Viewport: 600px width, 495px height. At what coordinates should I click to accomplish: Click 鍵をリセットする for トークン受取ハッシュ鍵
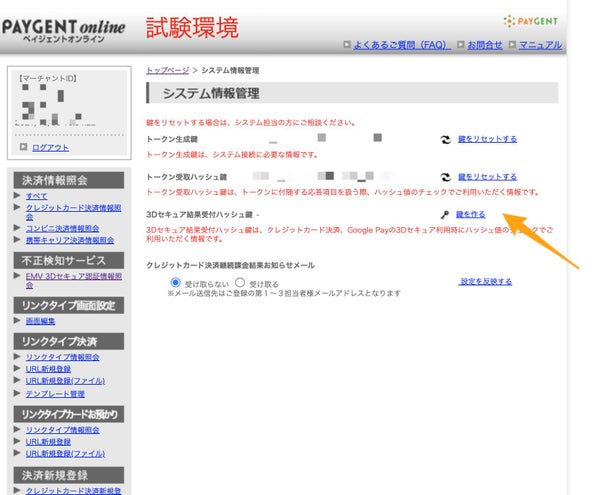pos(487,177)
